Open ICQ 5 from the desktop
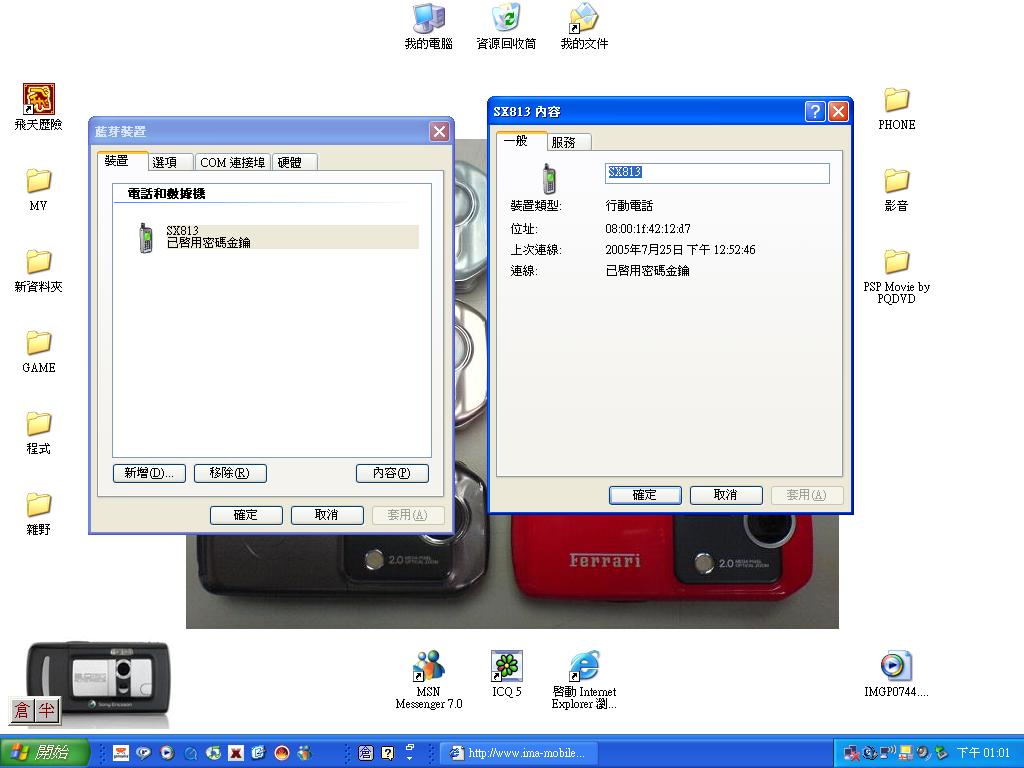The image size is (1024, 768). [x=506, y=665]
